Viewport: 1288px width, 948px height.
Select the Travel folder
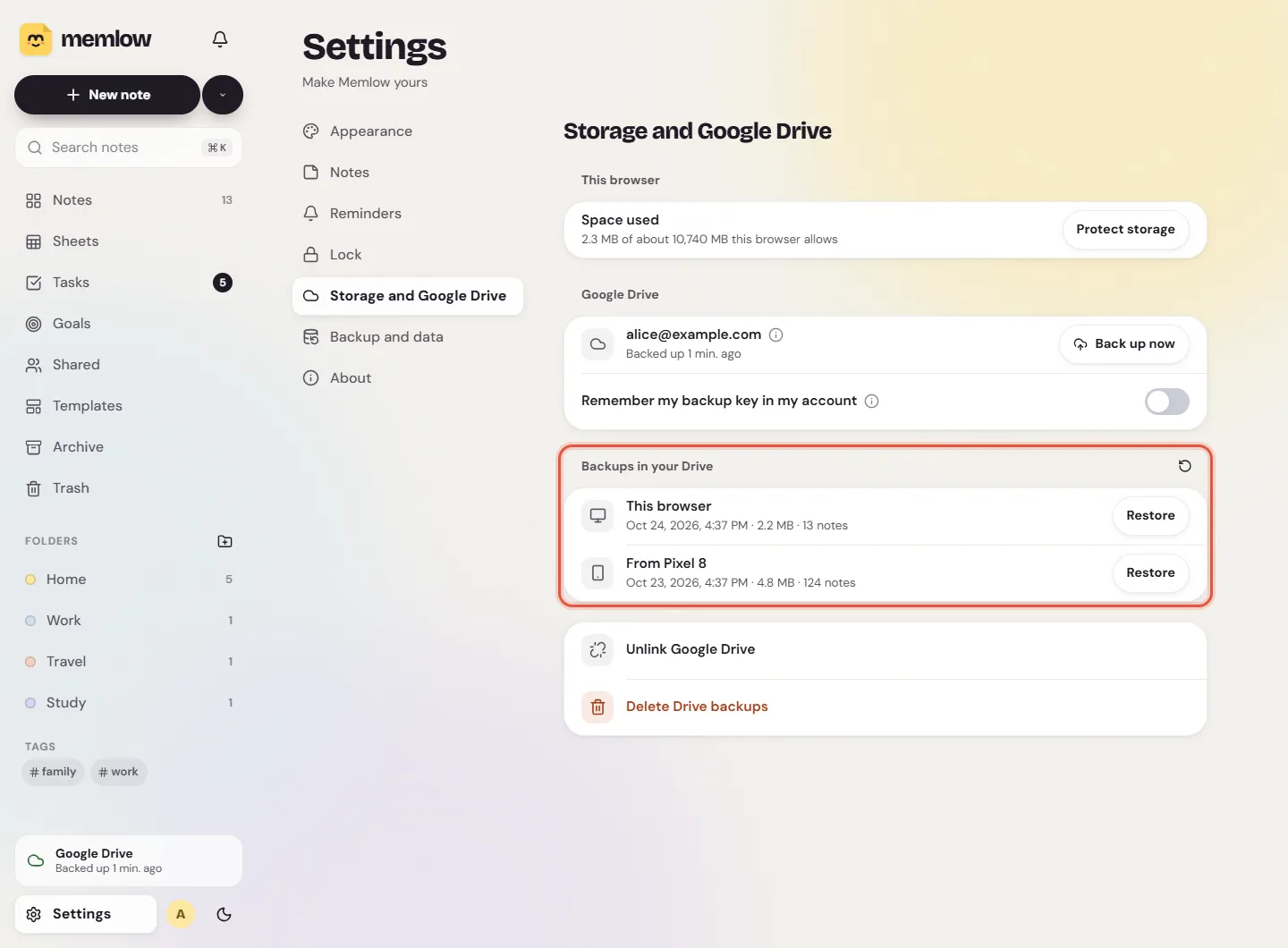129,662
